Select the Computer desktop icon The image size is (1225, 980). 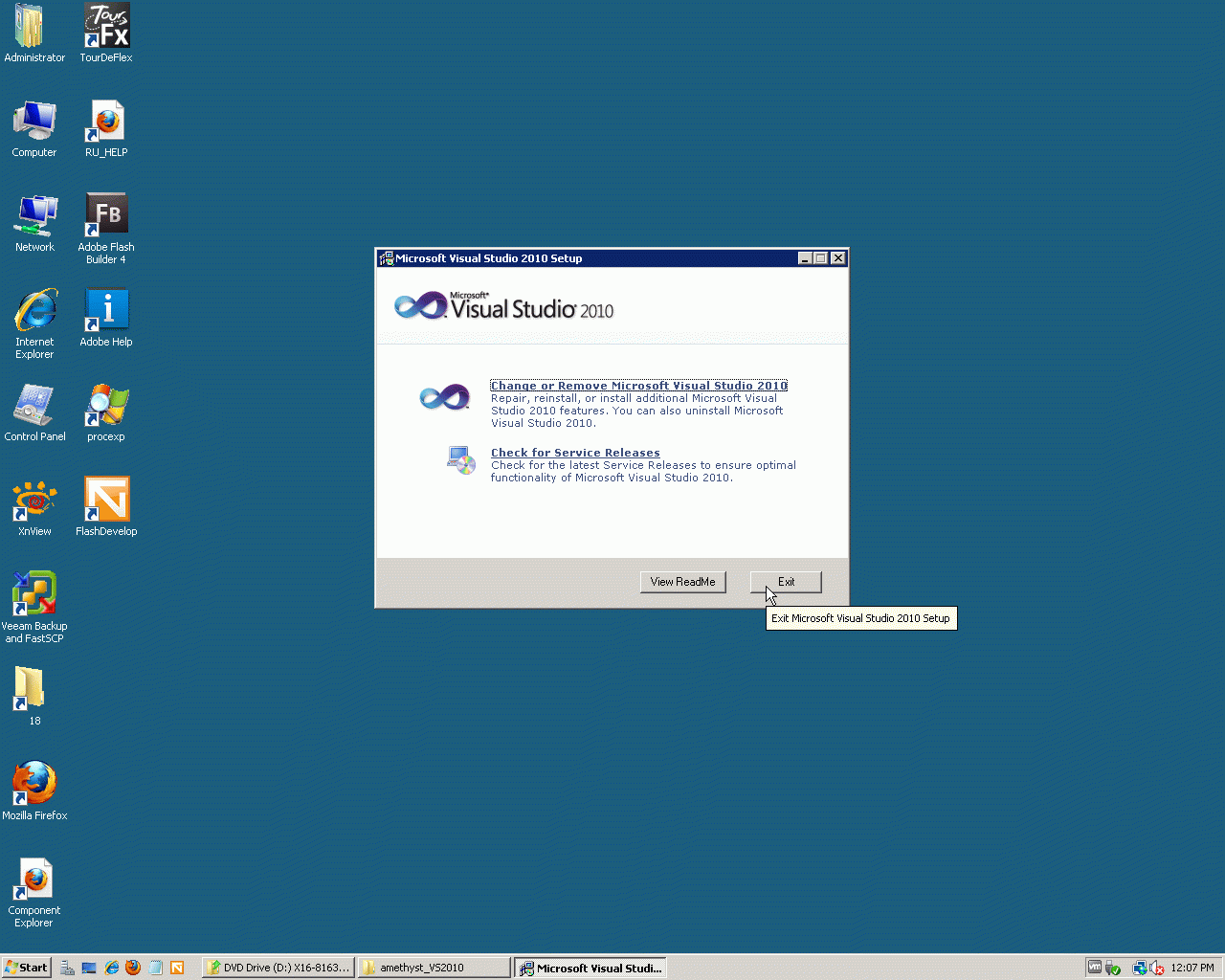pos(34,128)
